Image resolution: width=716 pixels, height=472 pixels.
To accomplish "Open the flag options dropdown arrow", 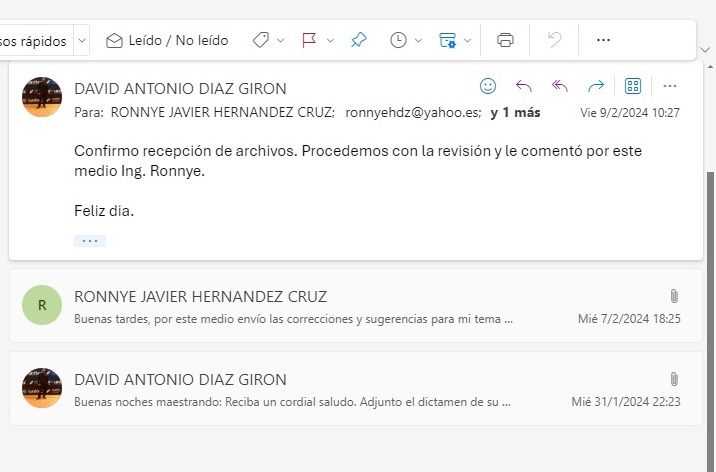I will pyautogui.click(x=329, y=41).
